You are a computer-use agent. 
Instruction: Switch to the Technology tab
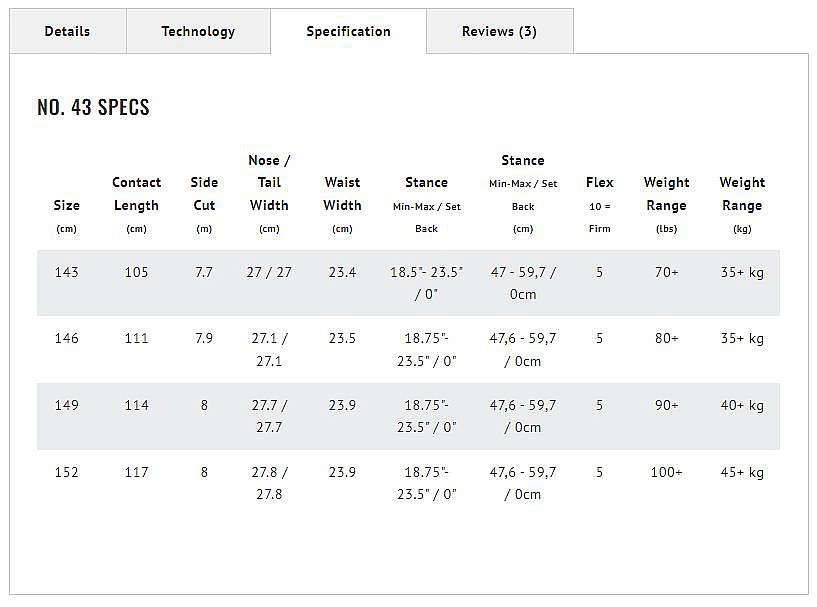tap(198, 31)
